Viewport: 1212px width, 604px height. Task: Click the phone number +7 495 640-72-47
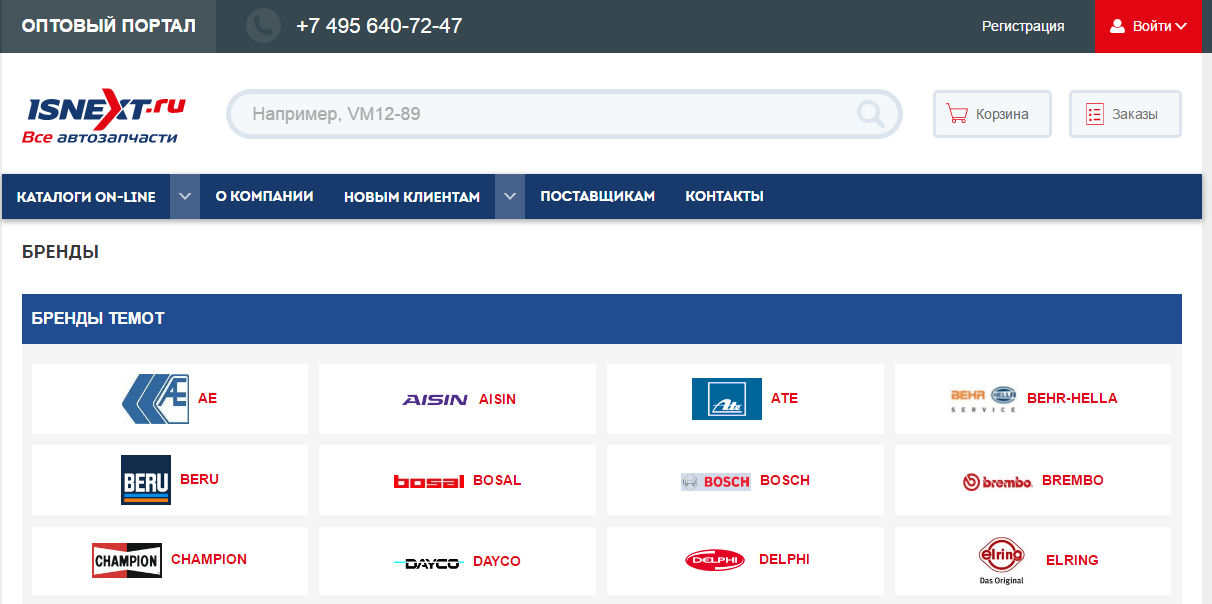[x=379, y=26]
